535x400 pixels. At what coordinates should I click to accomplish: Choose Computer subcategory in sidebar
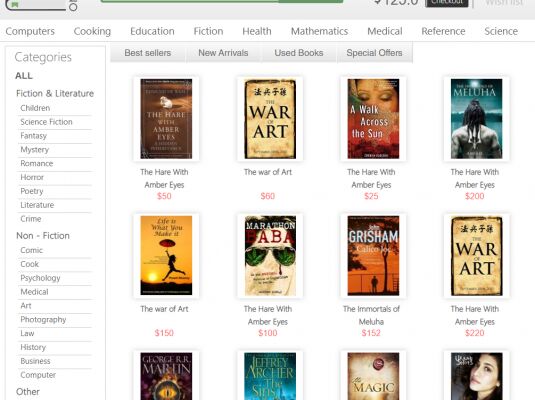point(38,375)
